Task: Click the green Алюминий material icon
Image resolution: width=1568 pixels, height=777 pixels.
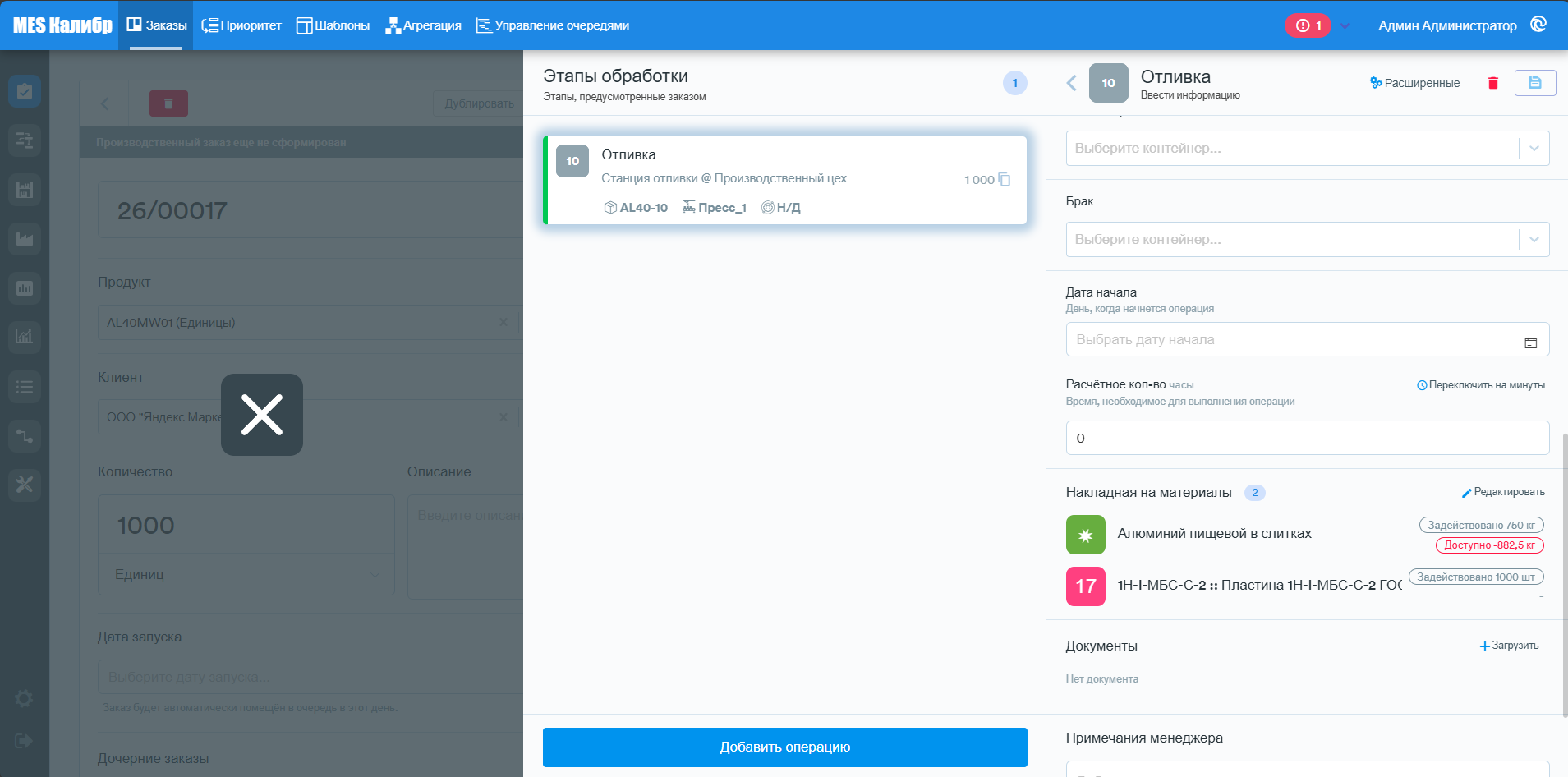Action: pyautogui.click(x=1086, y=535)
